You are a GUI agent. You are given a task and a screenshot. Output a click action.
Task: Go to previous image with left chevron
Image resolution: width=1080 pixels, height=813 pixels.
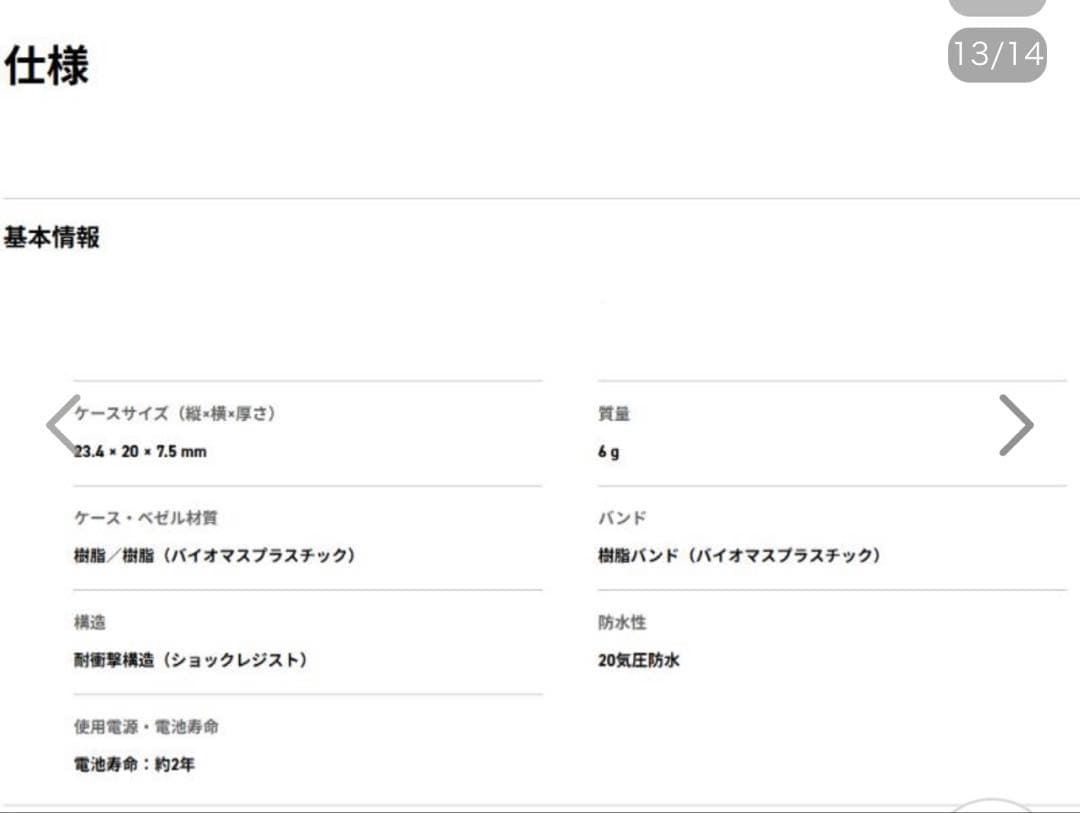(62, 425)
